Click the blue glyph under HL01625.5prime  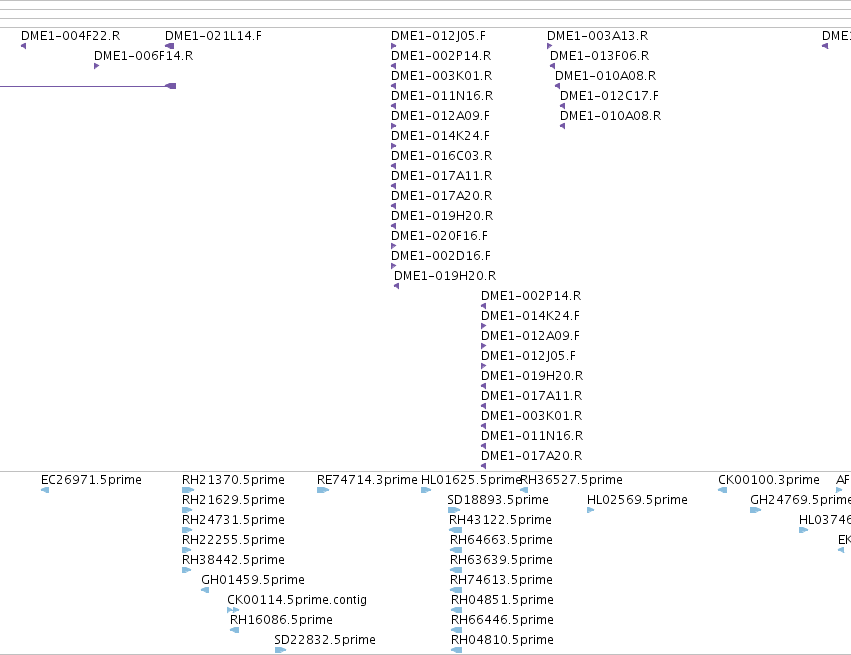coord(426,490)
